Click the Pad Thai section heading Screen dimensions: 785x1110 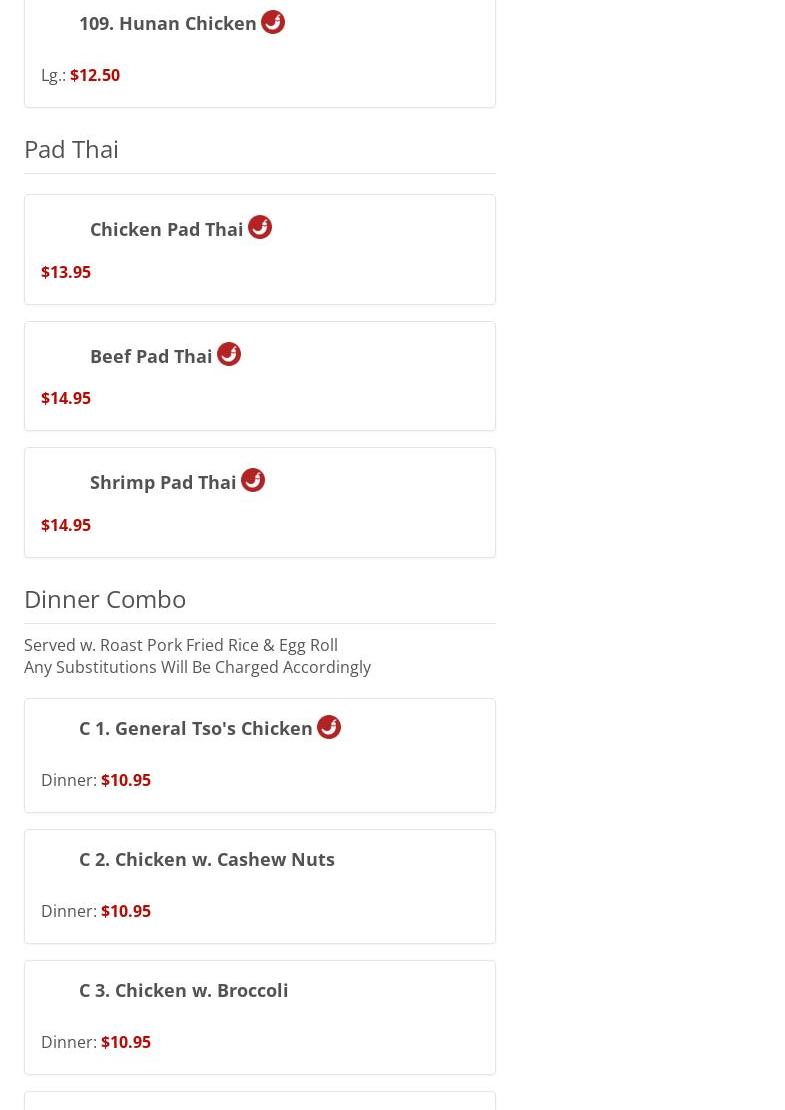pyautogui.click(x=71, y=149)
